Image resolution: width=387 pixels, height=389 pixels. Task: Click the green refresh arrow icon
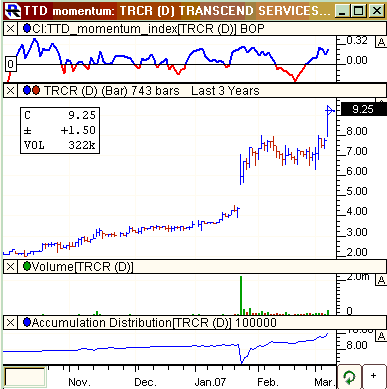pyautogui.click(x=349, y=377)
